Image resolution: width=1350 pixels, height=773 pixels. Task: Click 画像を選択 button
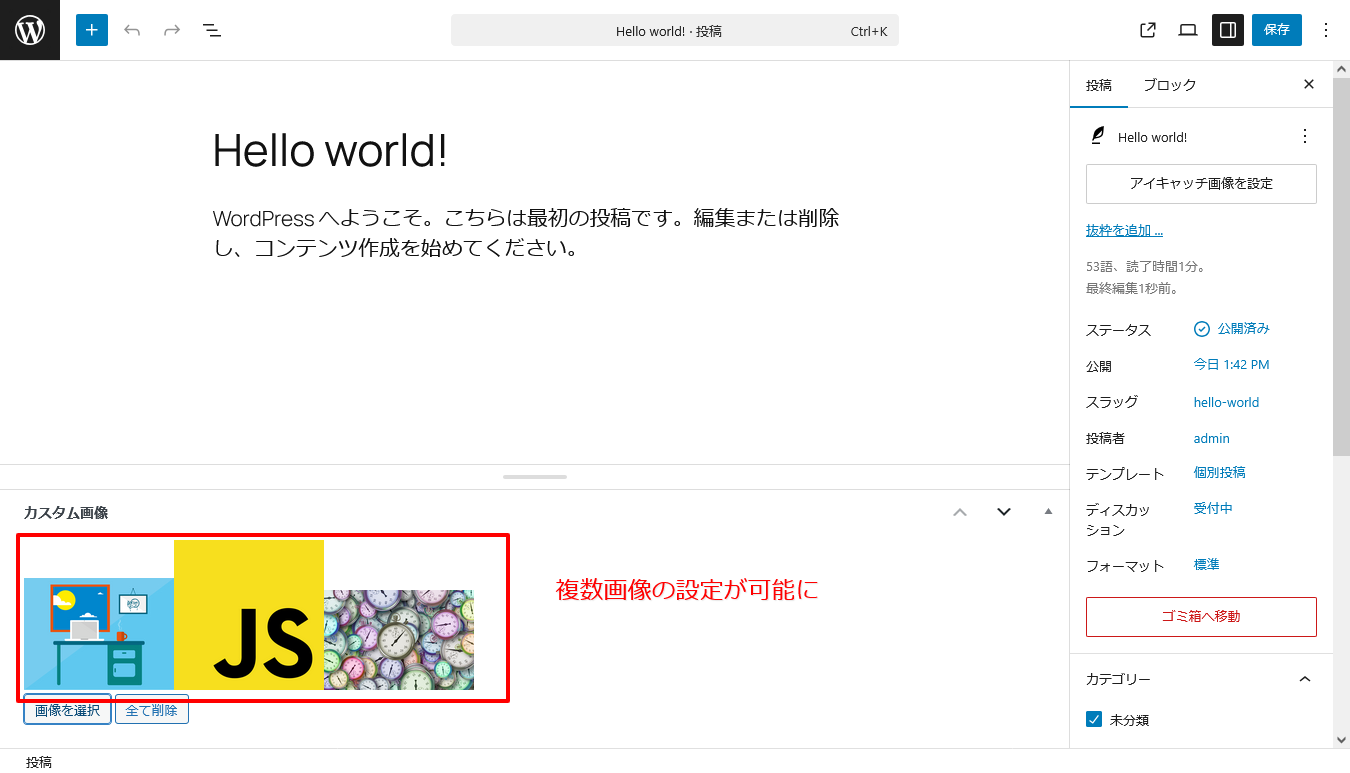pos(68,710)
